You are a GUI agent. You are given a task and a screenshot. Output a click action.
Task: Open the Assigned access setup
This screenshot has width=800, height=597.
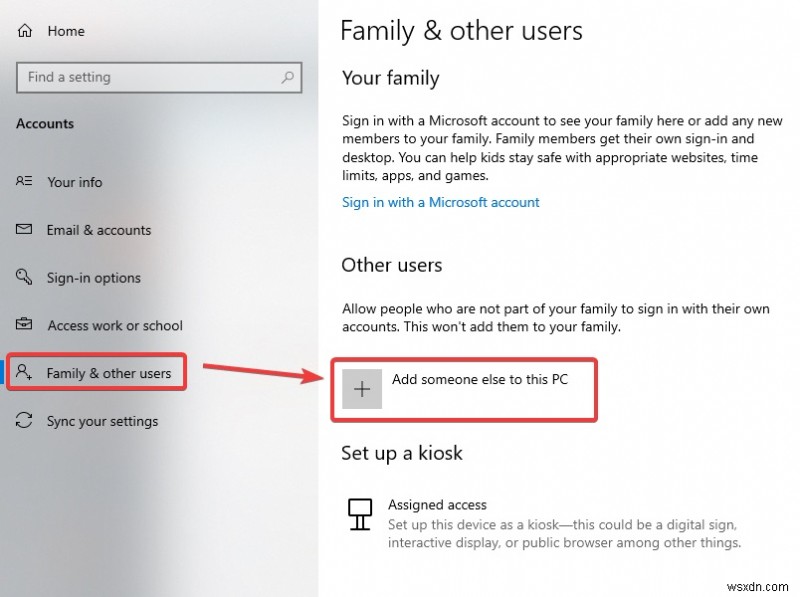click(437, 504)
